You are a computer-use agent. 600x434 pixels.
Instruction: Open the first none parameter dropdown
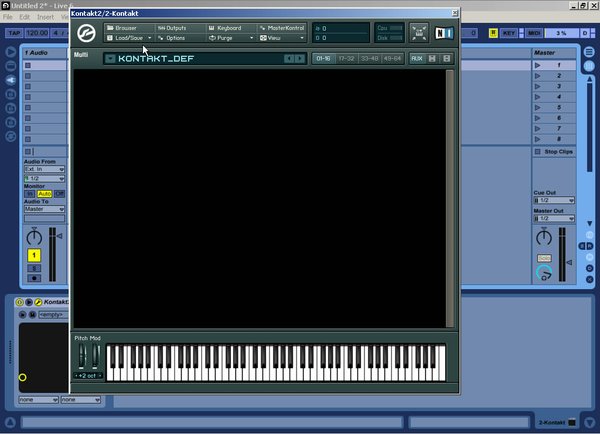[x=38, y=400]
